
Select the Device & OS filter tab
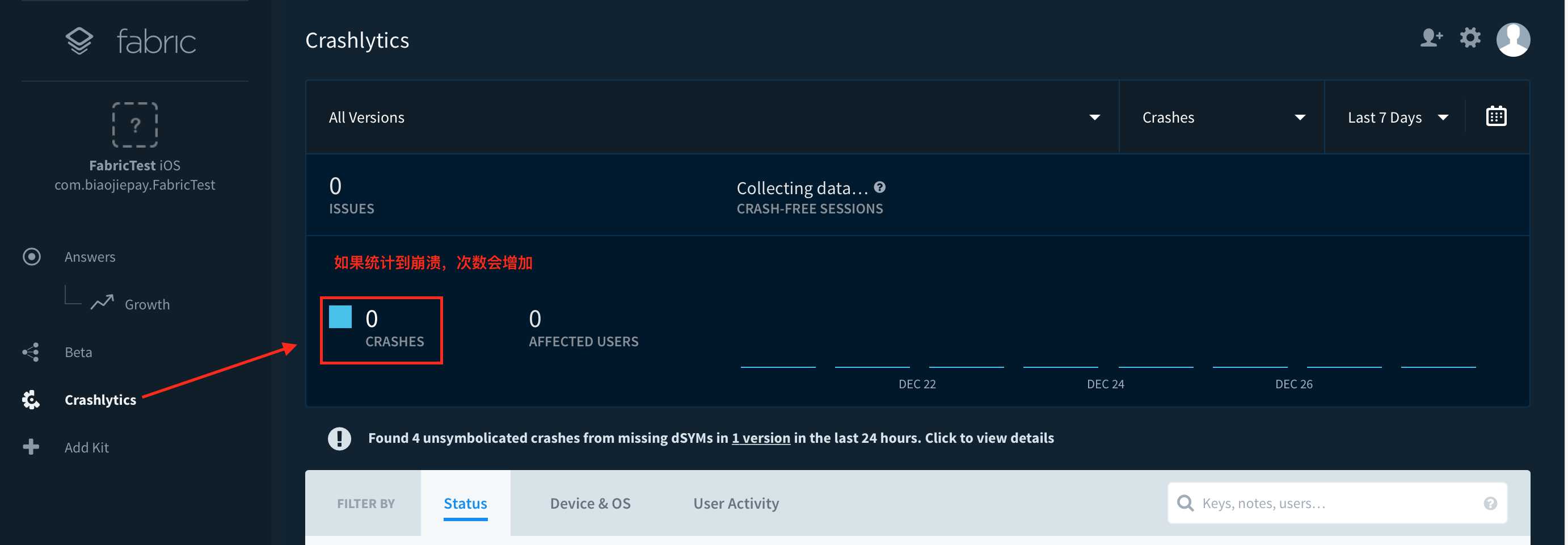pos(590,503)
